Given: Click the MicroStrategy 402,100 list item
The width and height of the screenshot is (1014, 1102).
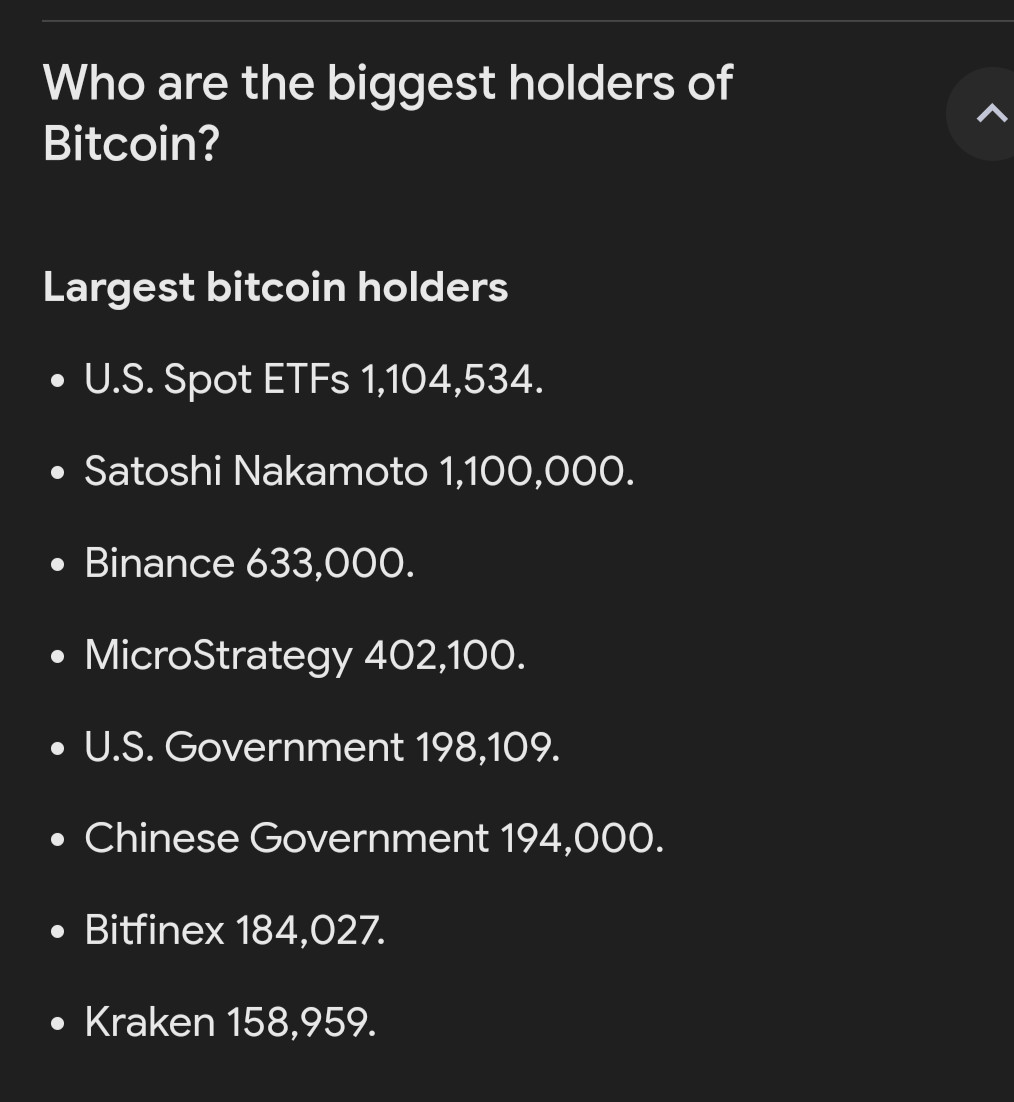Looking at the screenshot, I should [305, 656].
